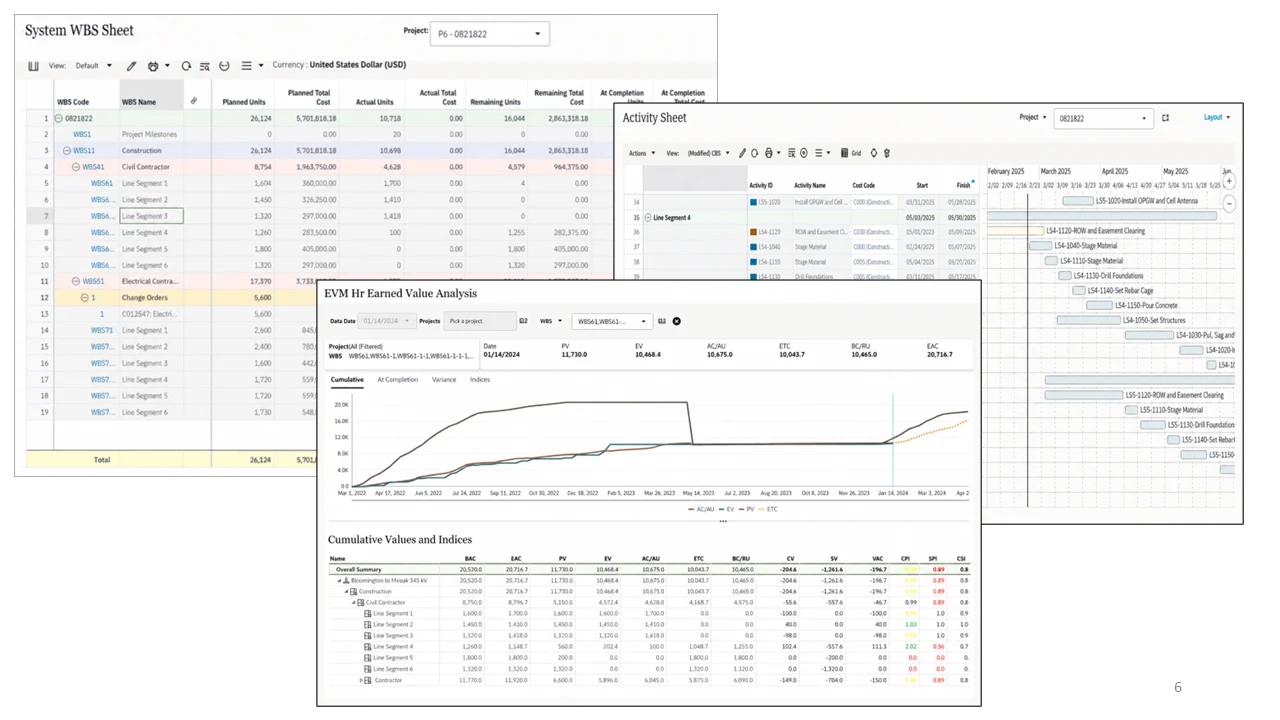Collapse the Line Segment 4 group in Activity Sheet
Viewport: 1280px width, 720px height.
pyautogui.click(x=647, y=217)
